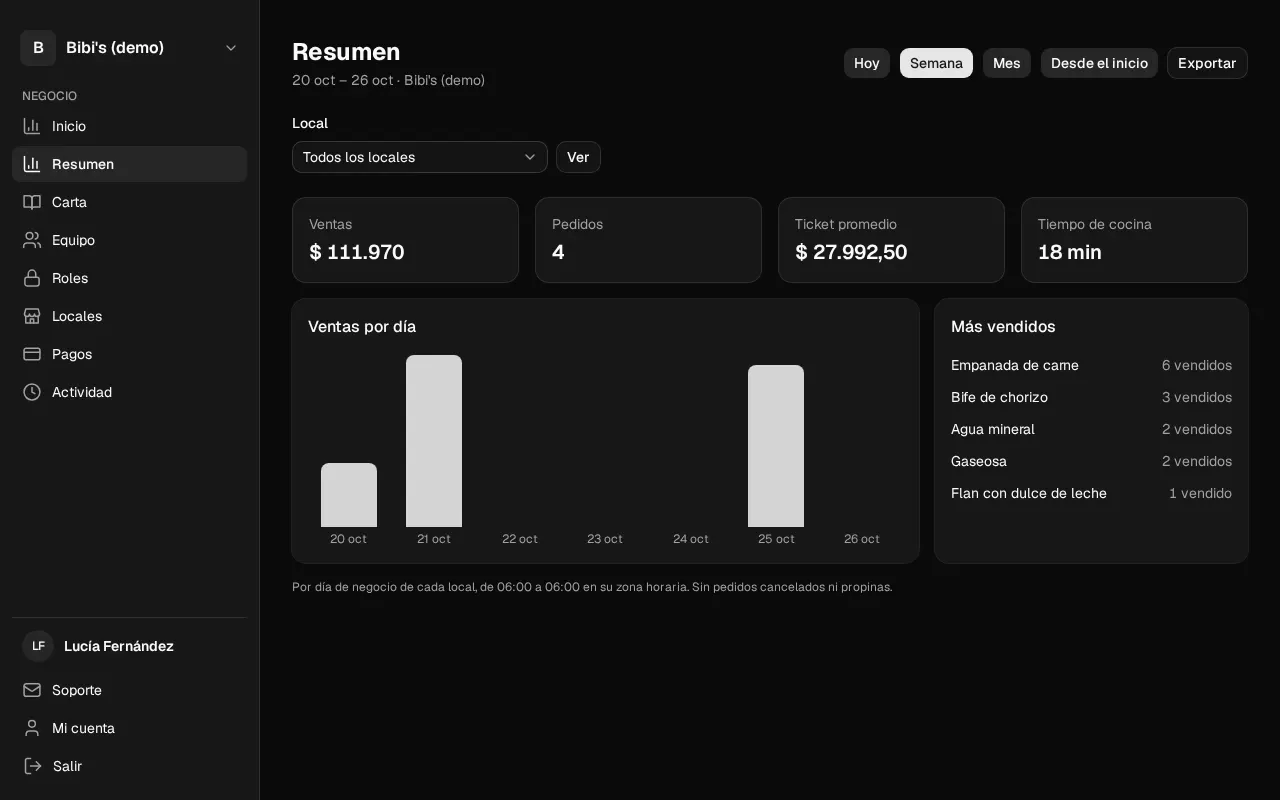Click the Exportar button
The width and height of the screenshot is (1280, 800).
pos(1207,63)
